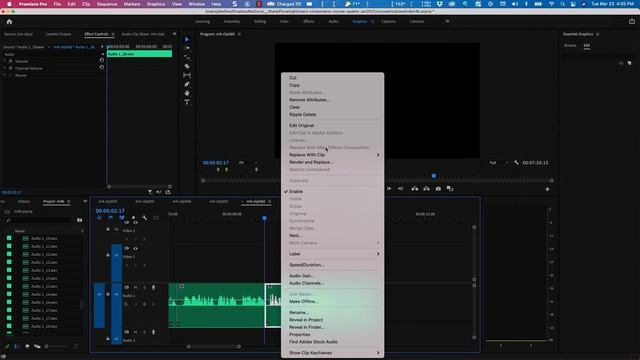Click the Lift button in Program monitor
The height and width of the screenshot is (360, 640).
pos(415,189)
